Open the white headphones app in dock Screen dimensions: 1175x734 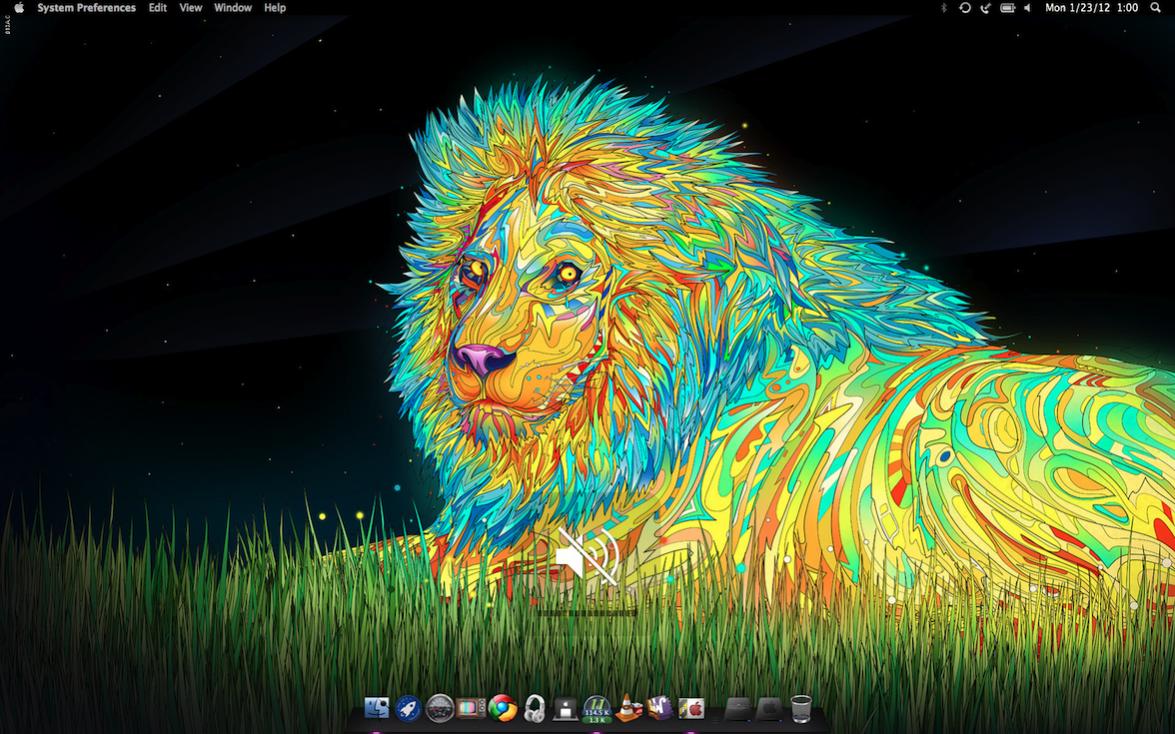[534, 708]
